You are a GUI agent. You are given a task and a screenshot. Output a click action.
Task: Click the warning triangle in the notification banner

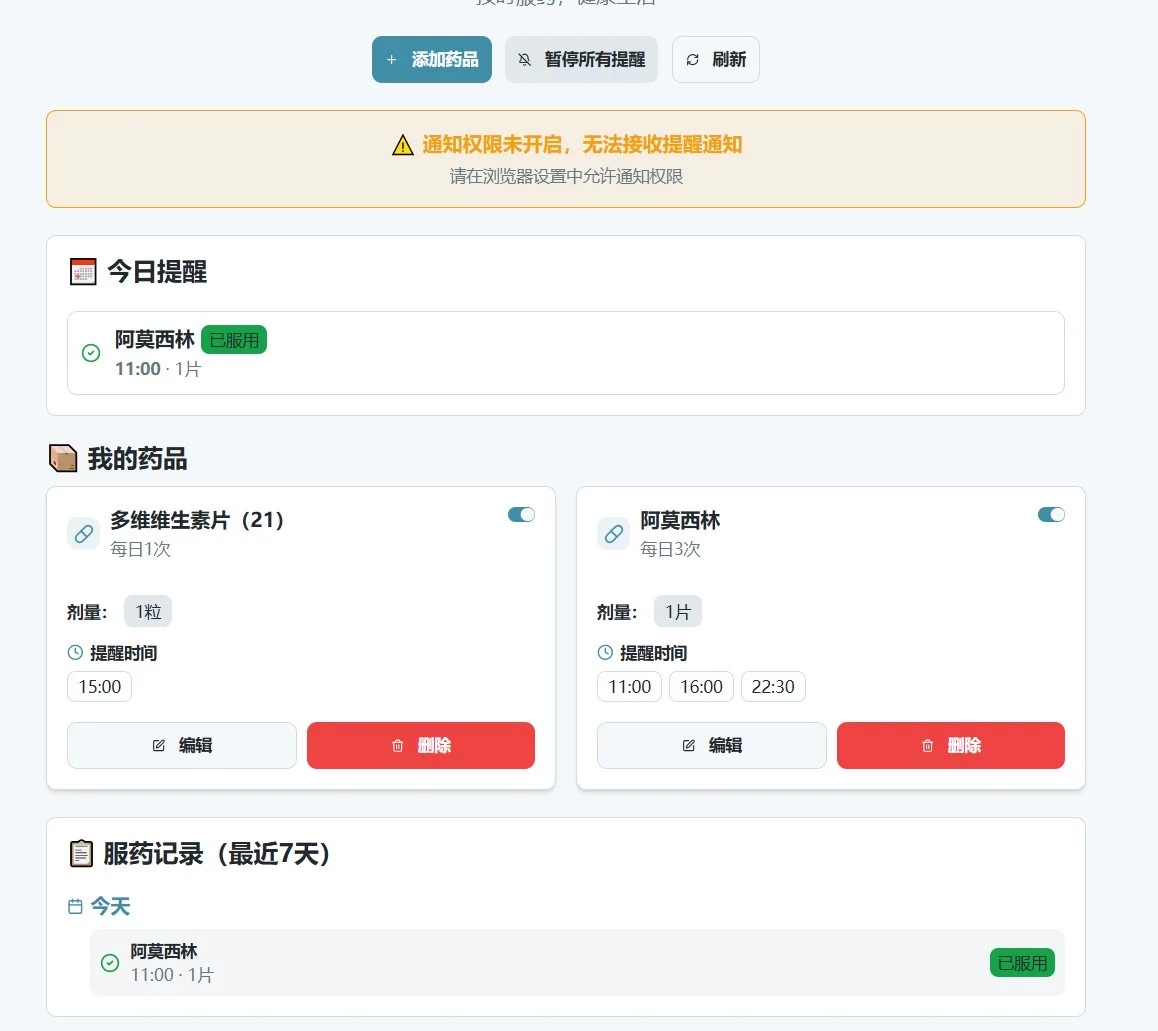(x=401, y=144)
